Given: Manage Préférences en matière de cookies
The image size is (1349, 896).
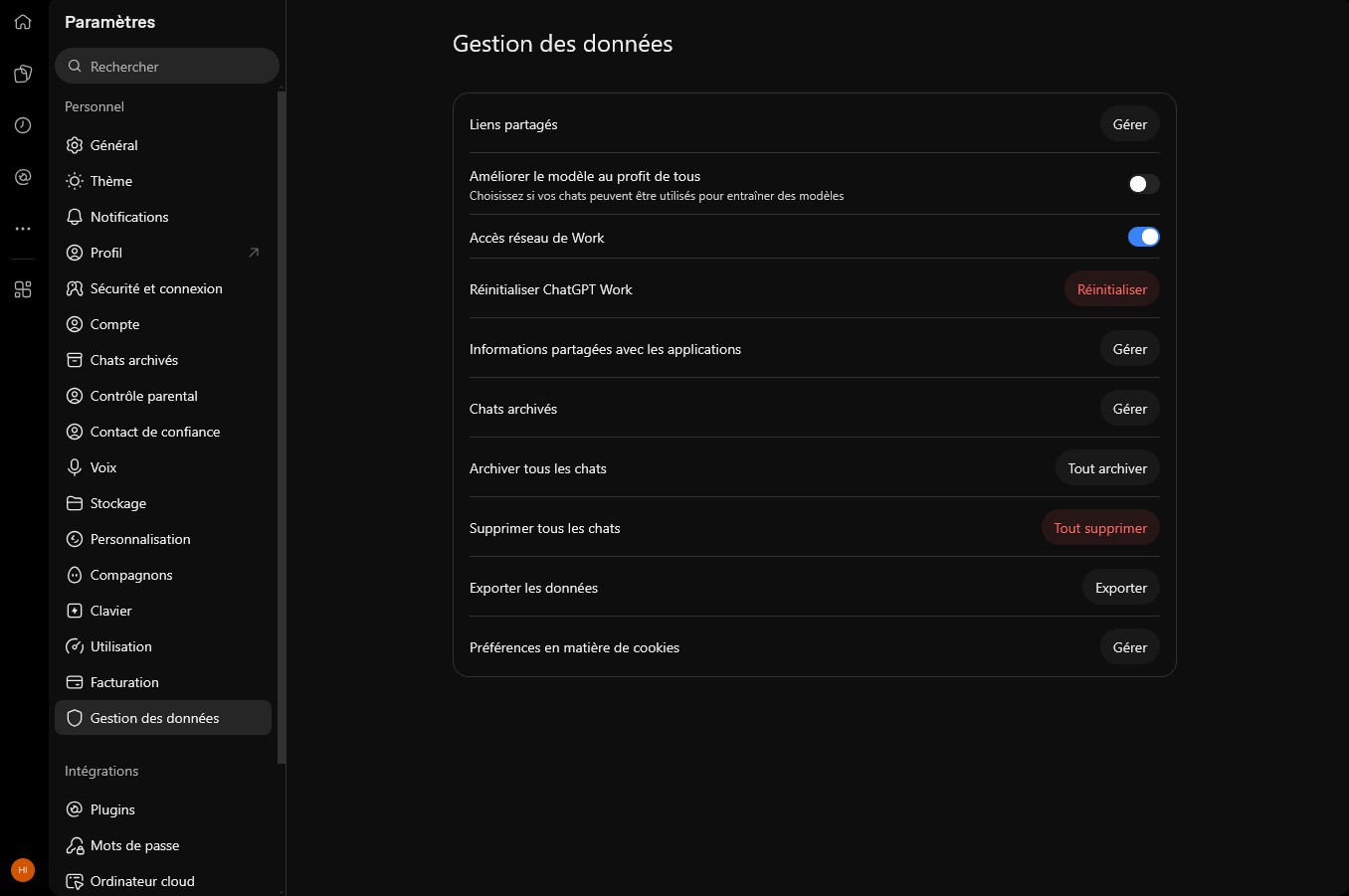Looking at the screenshot, I should point(1130,647).
